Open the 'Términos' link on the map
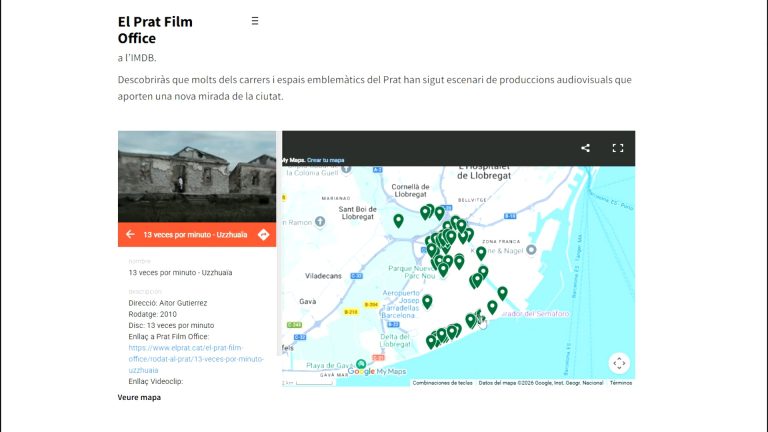 tap(621, 383)
